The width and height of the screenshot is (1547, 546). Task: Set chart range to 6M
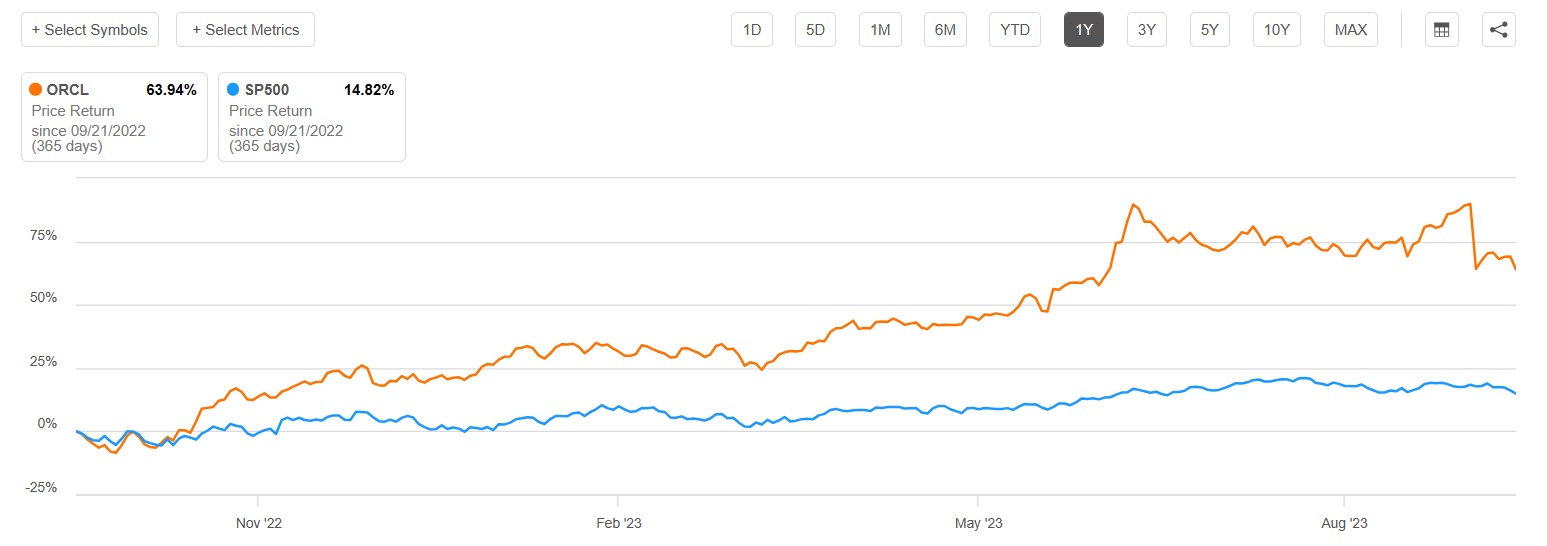pyautogui.click(x=945, y=30)
